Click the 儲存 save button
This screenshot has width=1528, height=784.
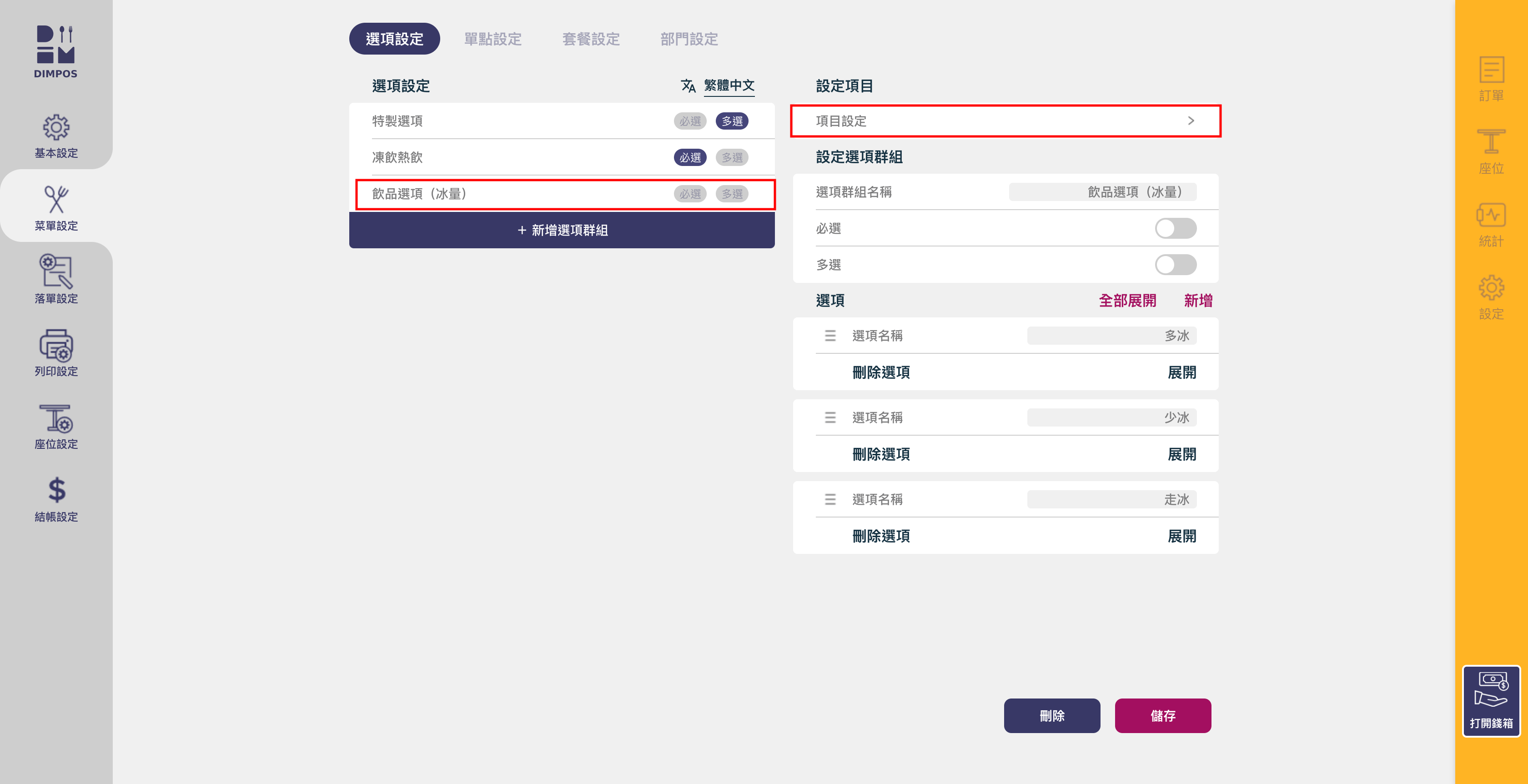pyautogui.click(x=1162, y=716)
